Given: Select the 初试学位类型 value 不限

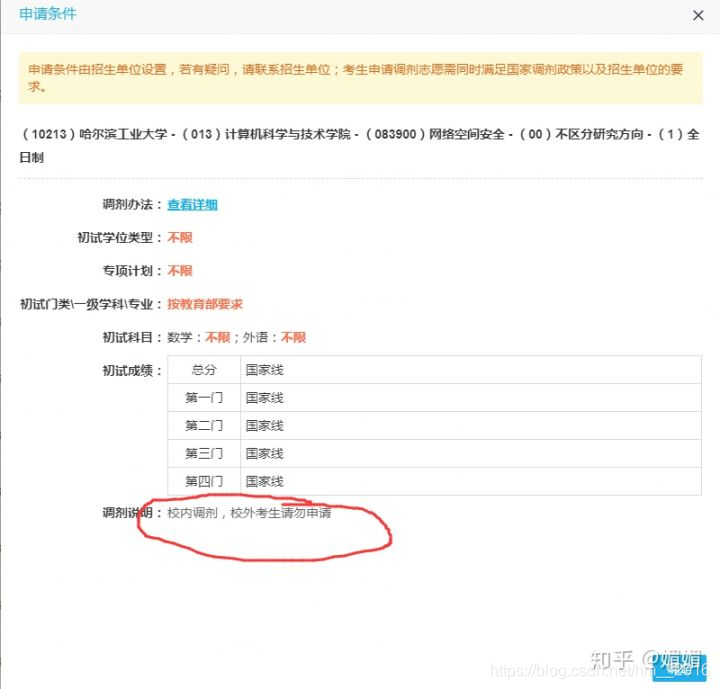Looking at the screenshot, I should 180,237.
